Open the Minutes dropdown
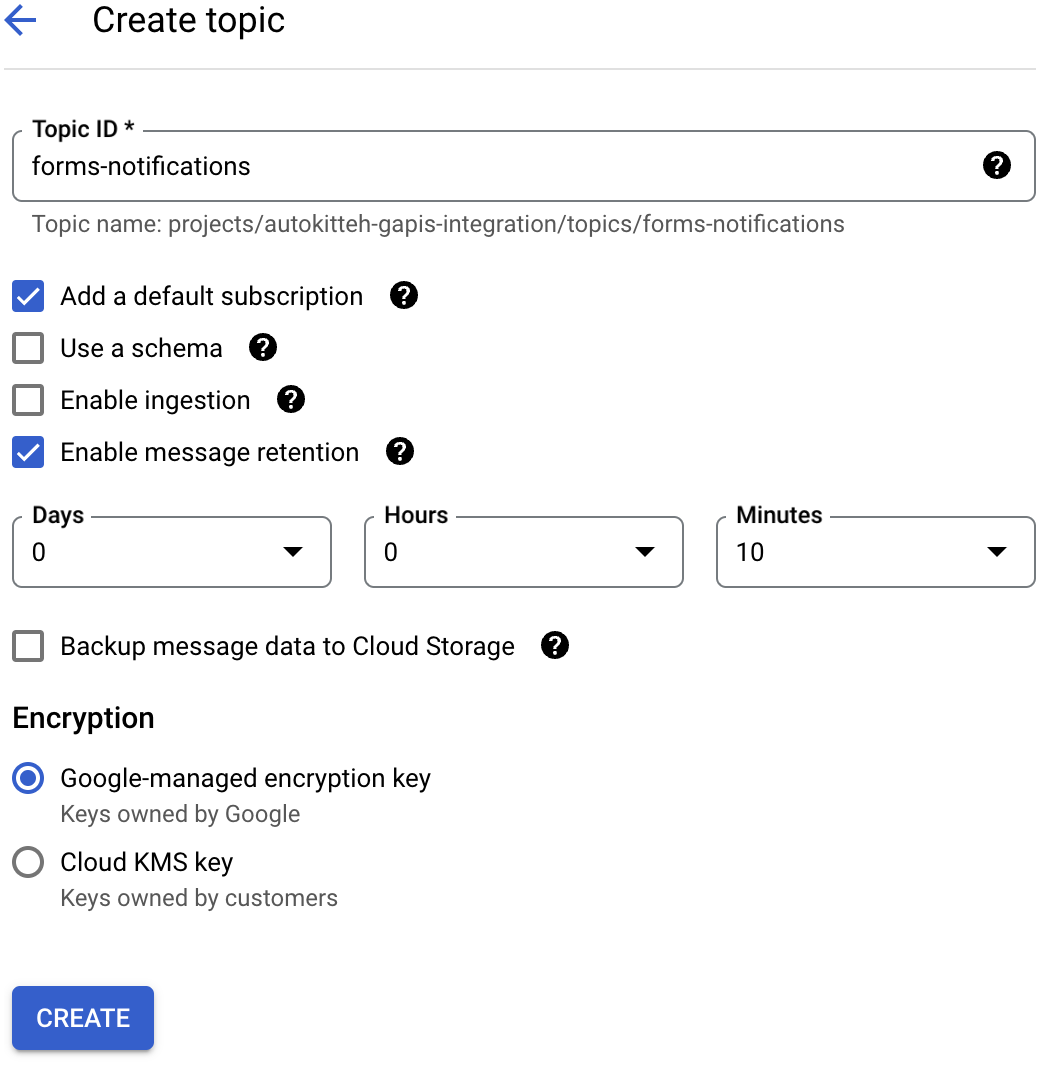 876,551
